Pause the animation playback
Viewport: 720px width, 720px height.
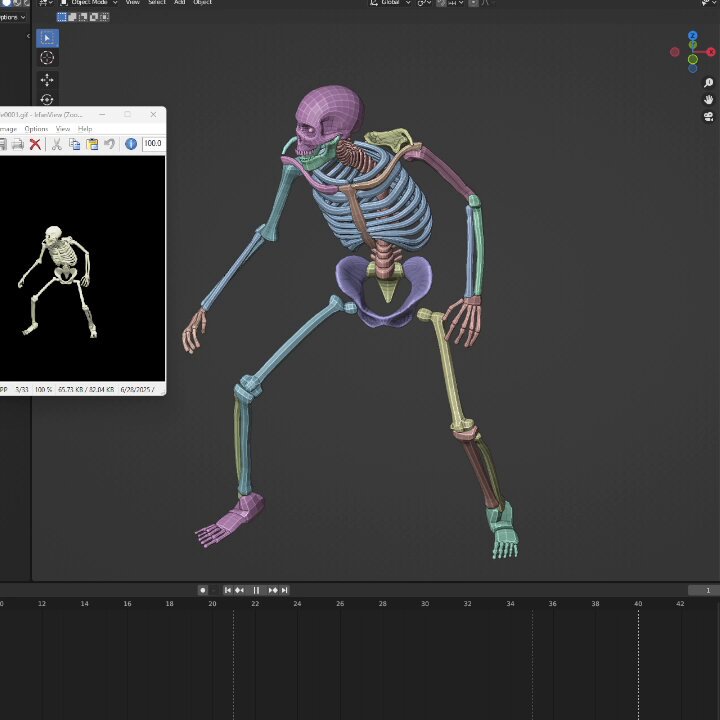coord(256,590)
